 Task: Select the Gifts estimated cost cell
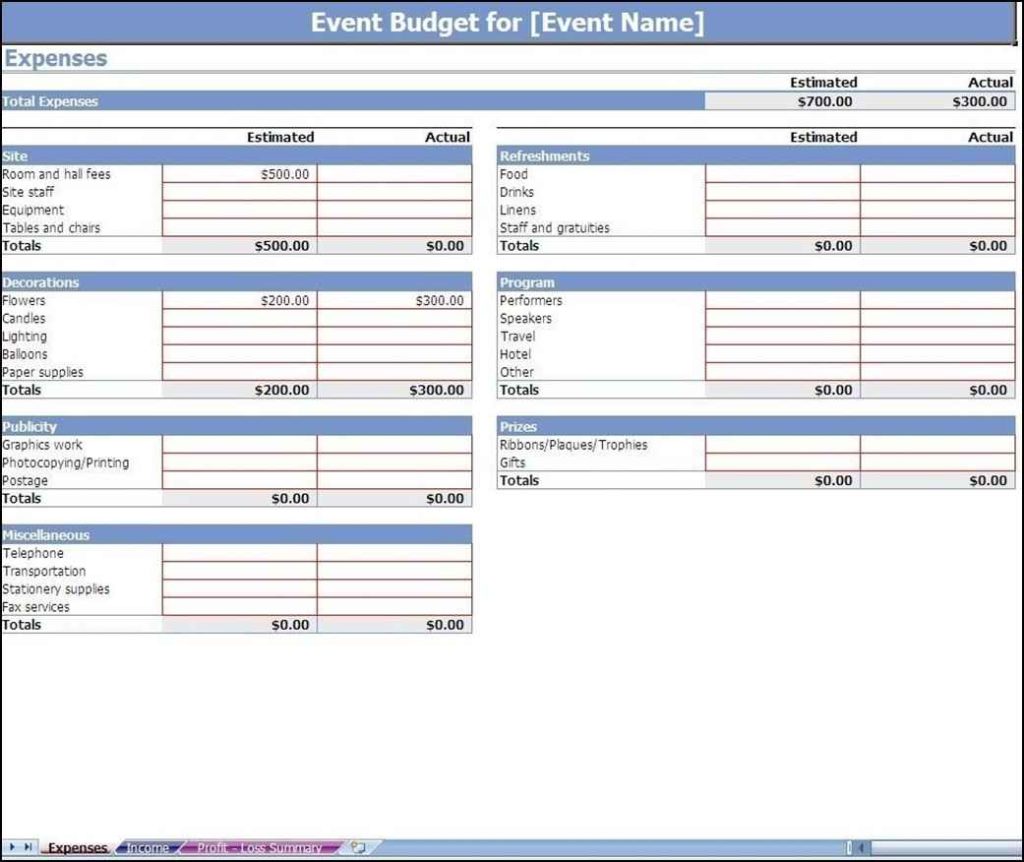tap(782, 463)
